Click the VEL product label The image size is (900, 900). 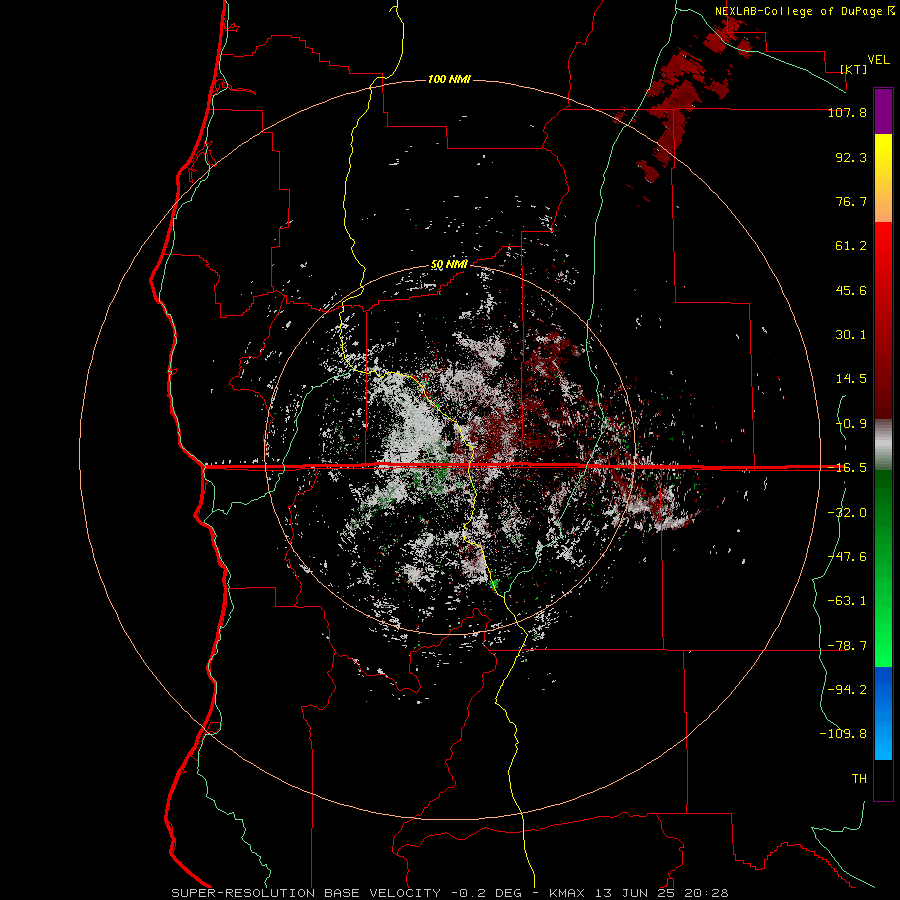[878, 60]
